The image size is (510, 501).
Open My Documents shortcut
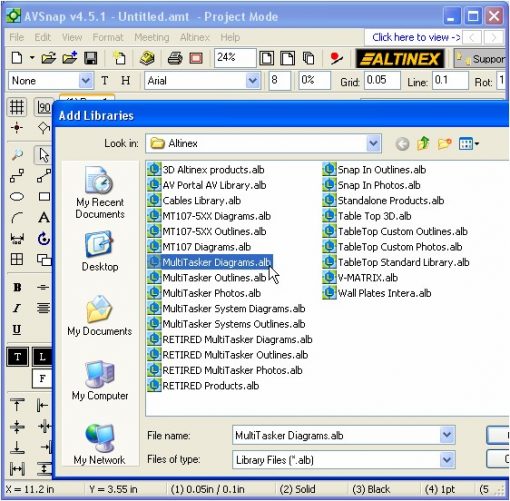pyautogui.click(x=99, y=316)
